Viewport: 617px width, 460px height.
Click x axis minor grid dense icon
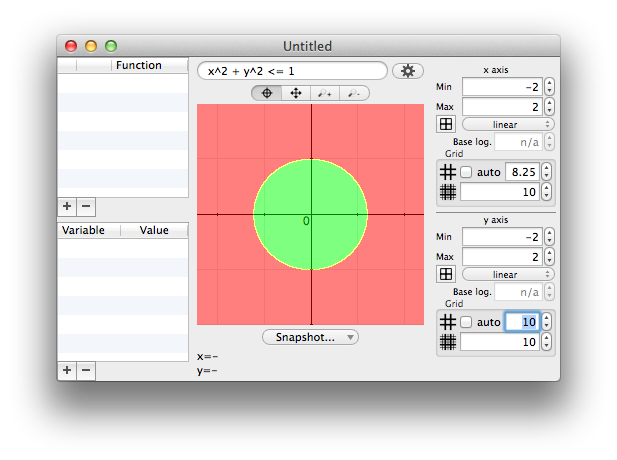448,192
